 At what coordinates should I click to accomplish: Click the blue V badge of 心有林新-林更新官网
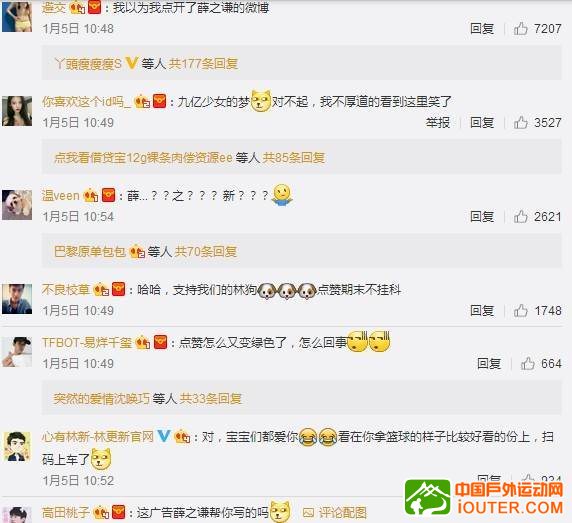pyautogui.click(x=164, y=435)
